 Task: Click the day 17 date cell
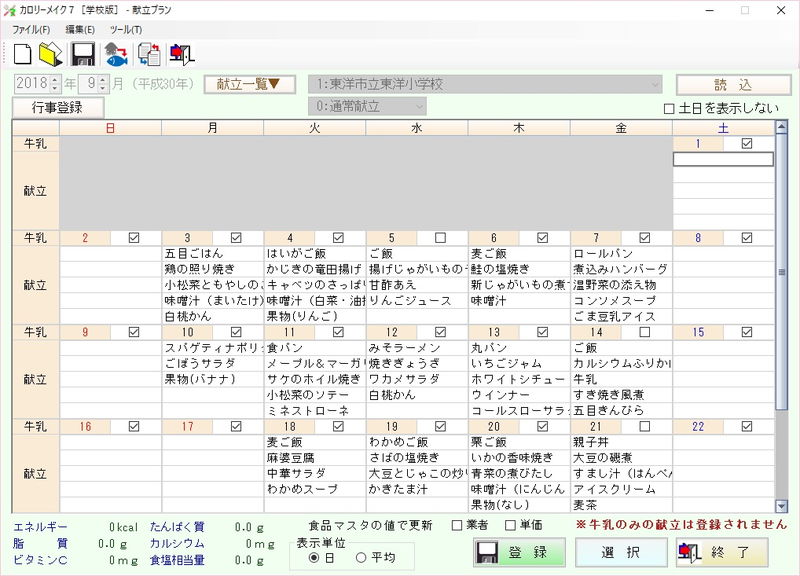point(187,427)
